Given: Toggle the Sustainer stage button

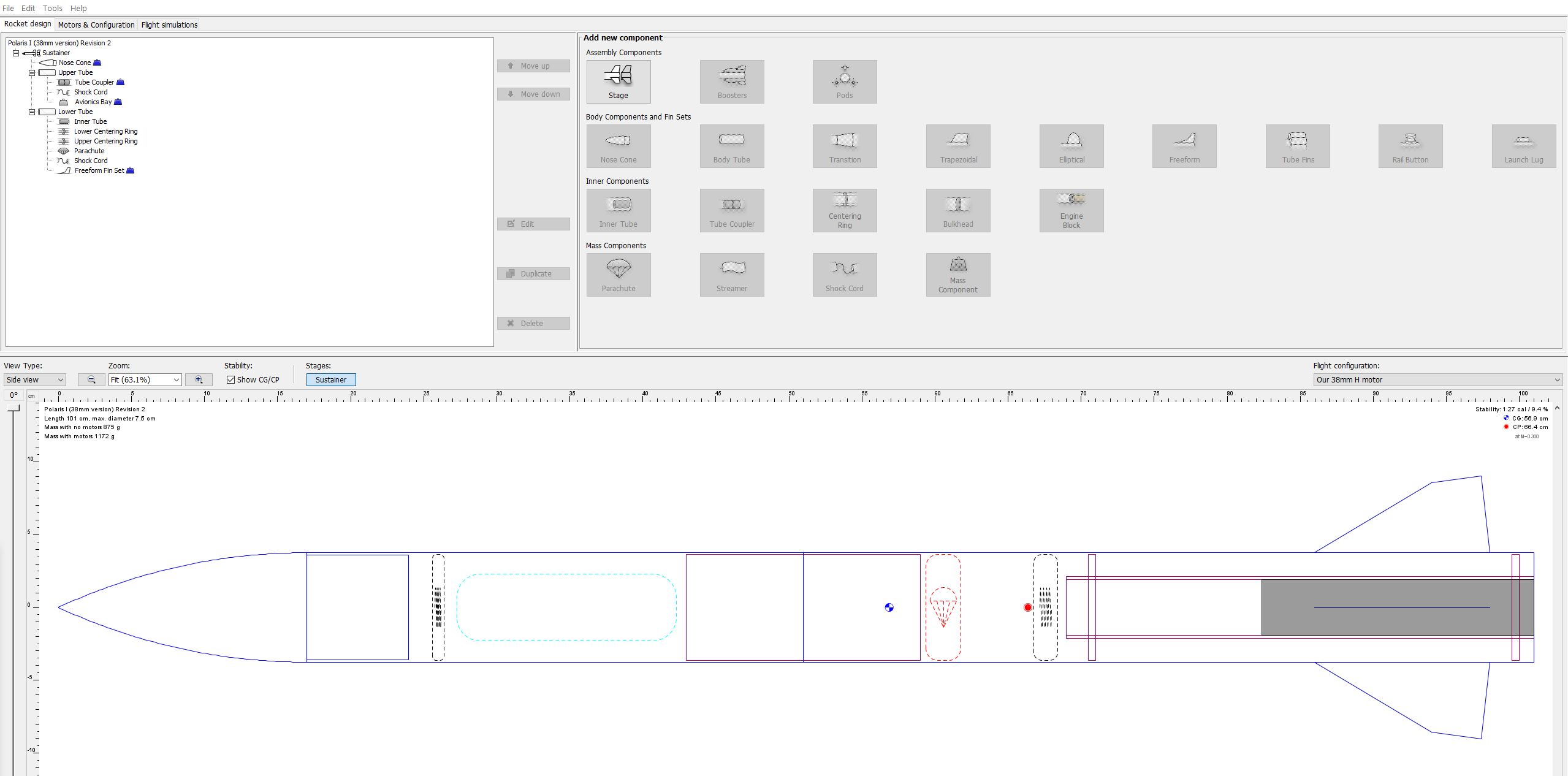Looking at the screenshot, I should tap(330, 379).
